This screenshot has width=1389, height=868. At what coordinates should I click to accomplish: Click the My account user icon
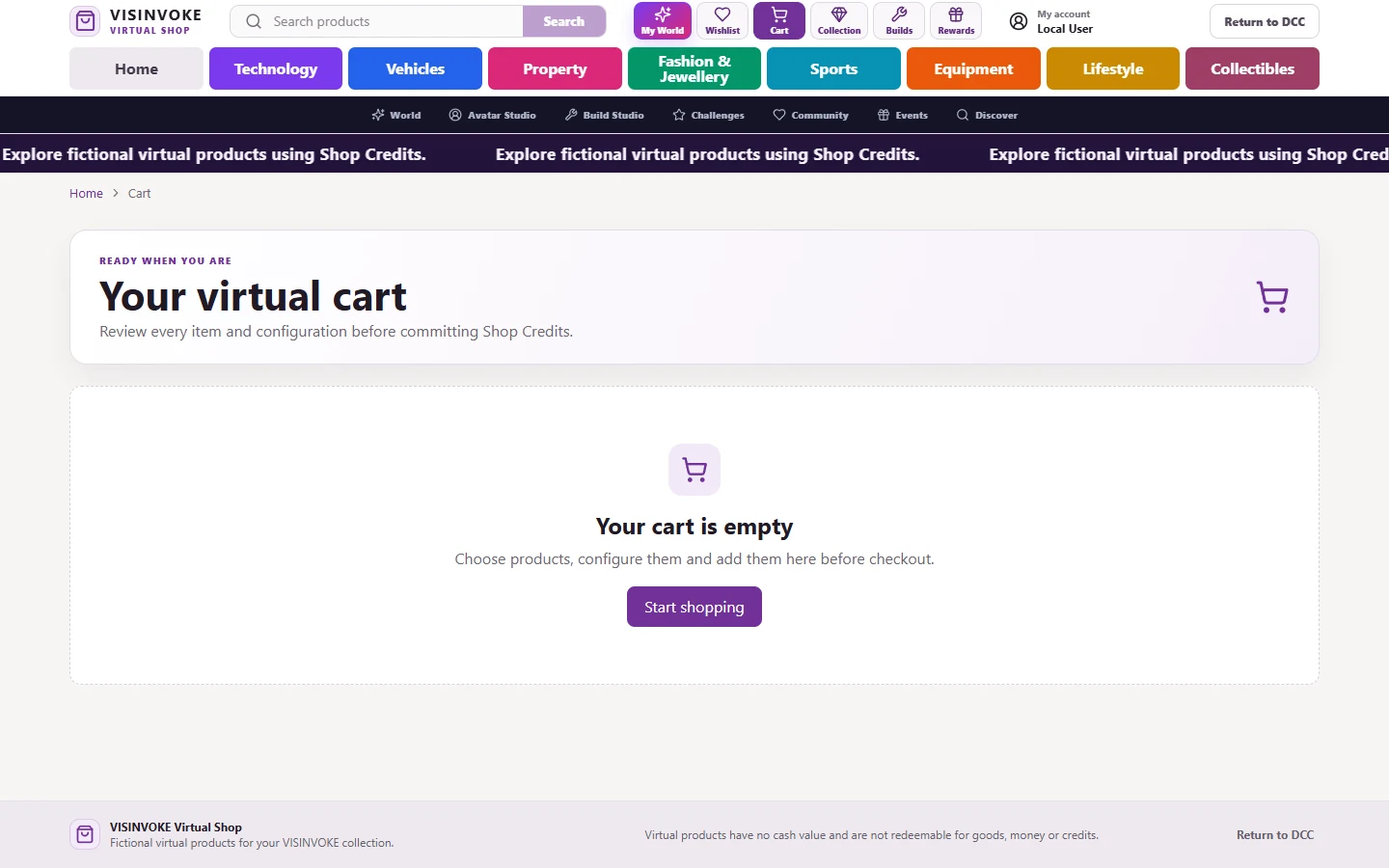1019,21
